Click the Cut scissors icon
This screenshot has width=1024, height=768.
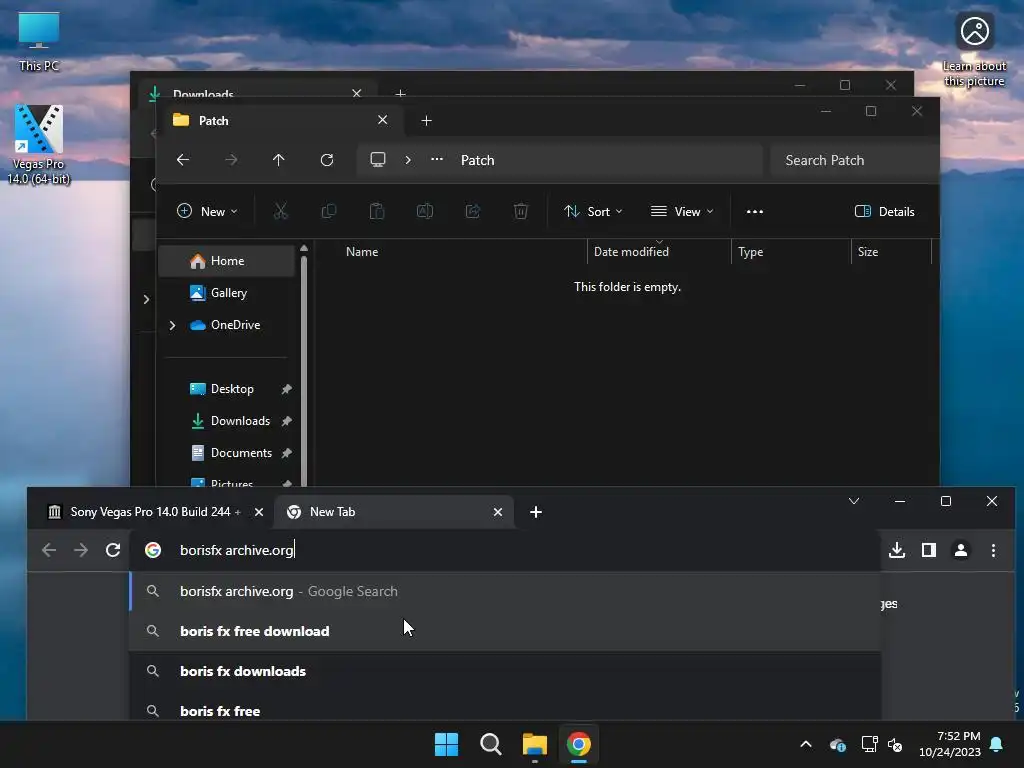pos(281,212)
